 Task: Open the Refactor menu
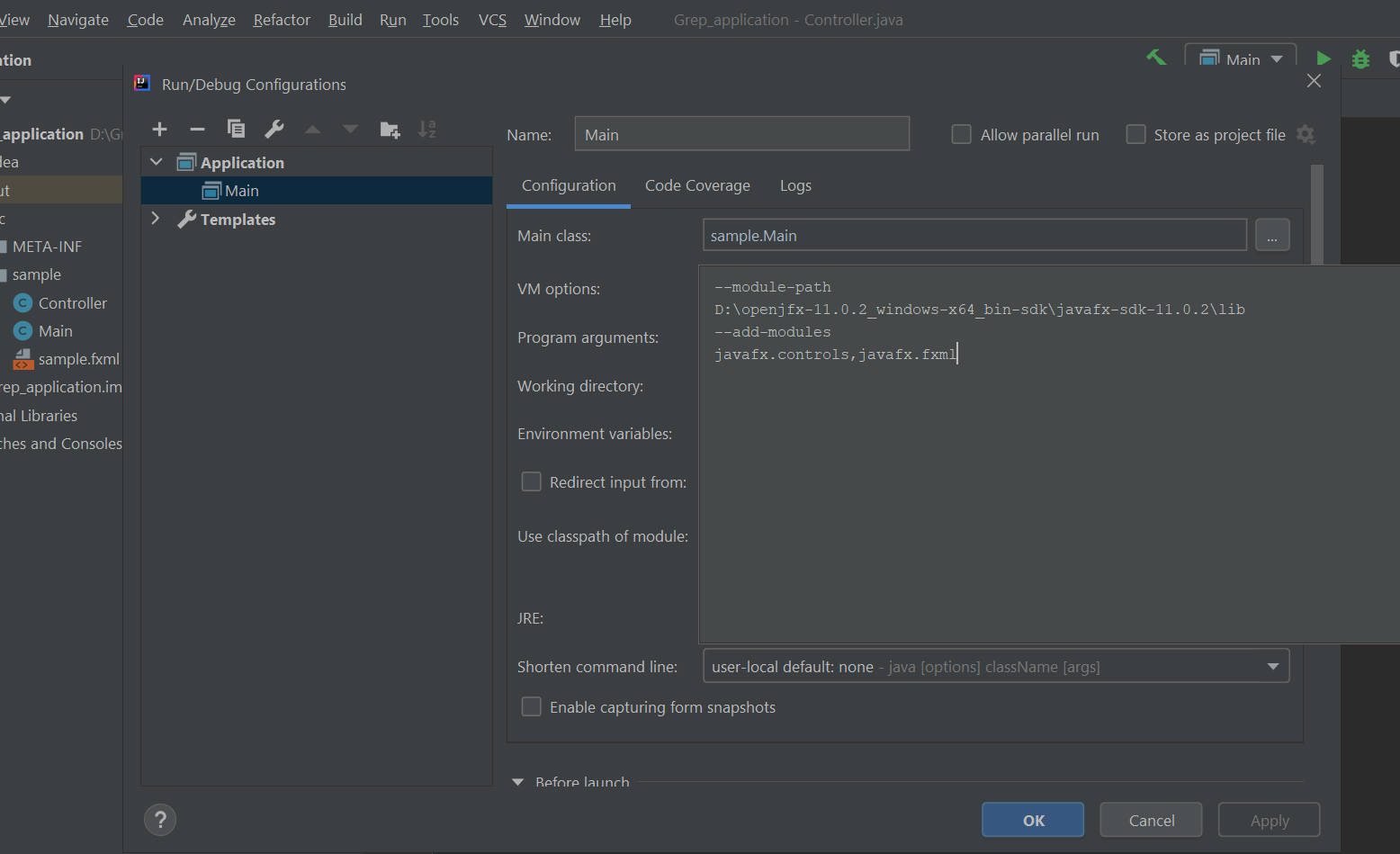[282, 20]
